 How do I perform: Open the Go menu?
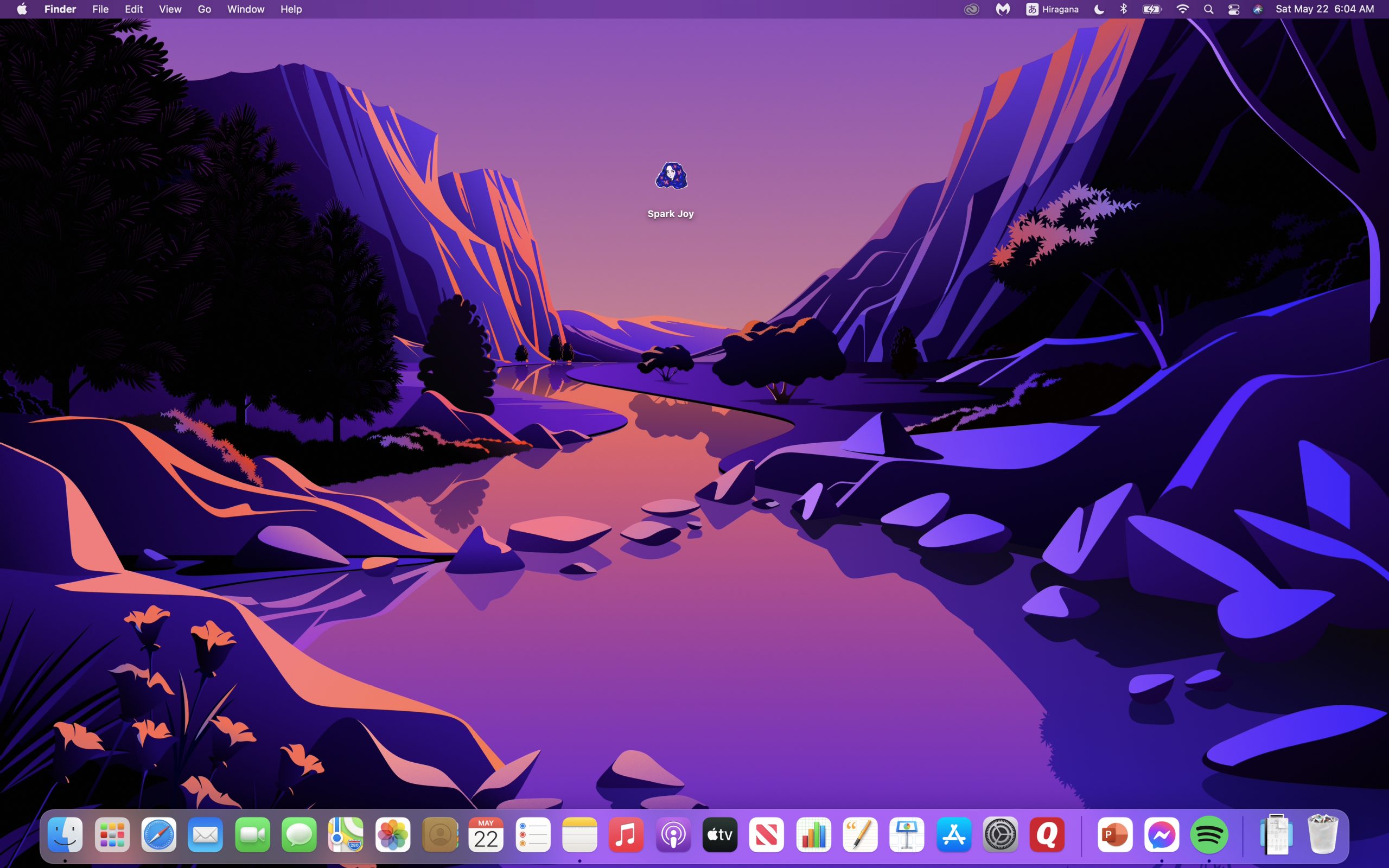[x=204, y=9]
